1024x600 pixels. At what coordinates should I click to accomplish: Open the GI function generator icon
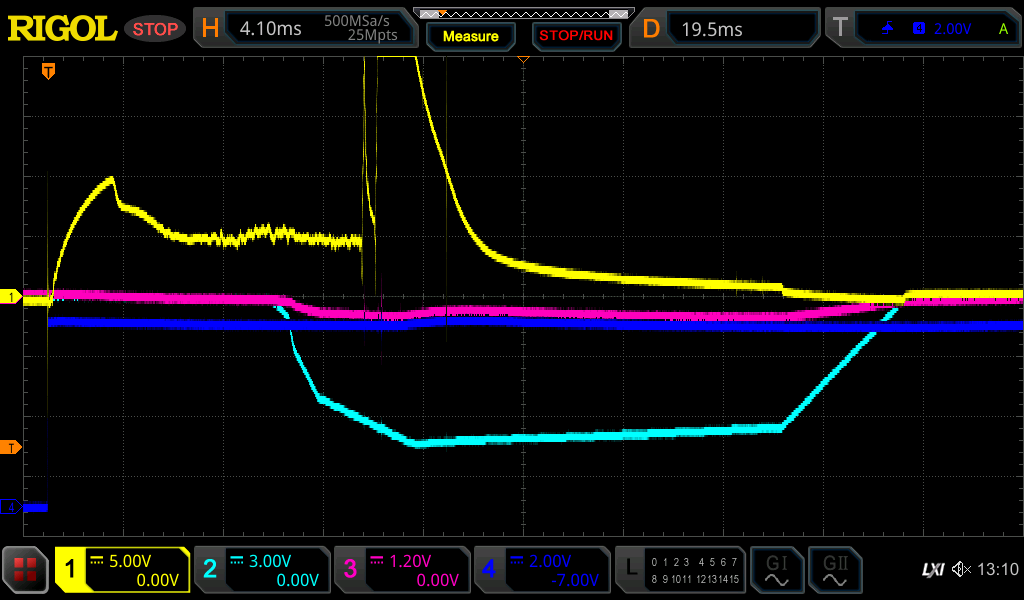[776, 570]
